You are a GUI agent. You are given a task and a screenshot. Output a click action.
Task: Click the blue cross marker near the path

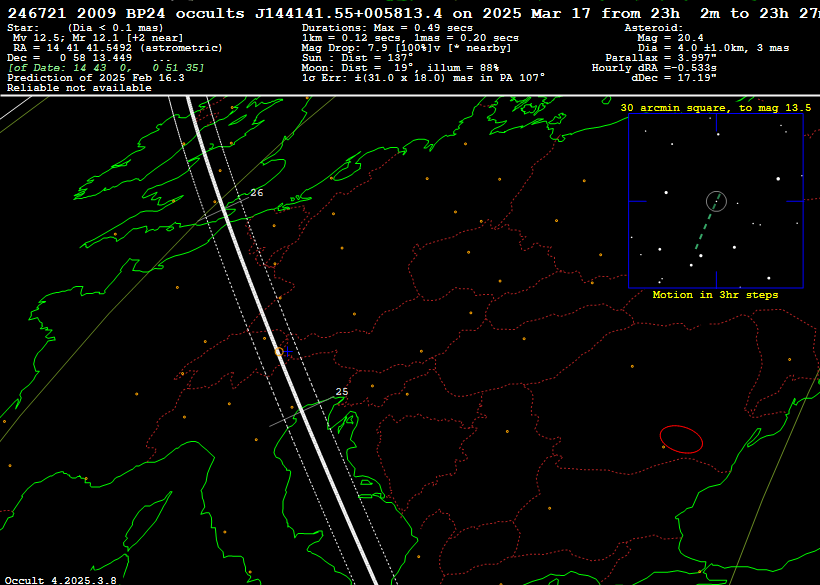coord(288,352)
